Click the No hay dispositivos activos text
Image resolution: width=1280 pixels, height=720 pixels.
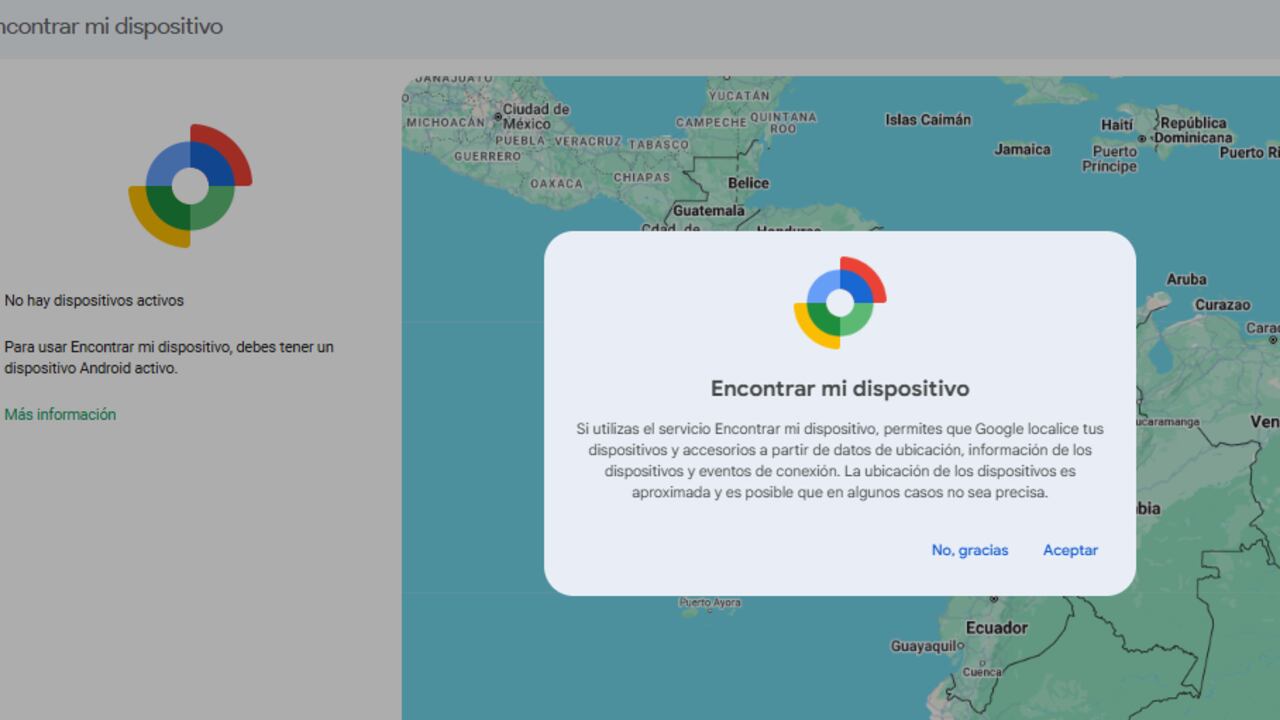(x=93, y=300)
